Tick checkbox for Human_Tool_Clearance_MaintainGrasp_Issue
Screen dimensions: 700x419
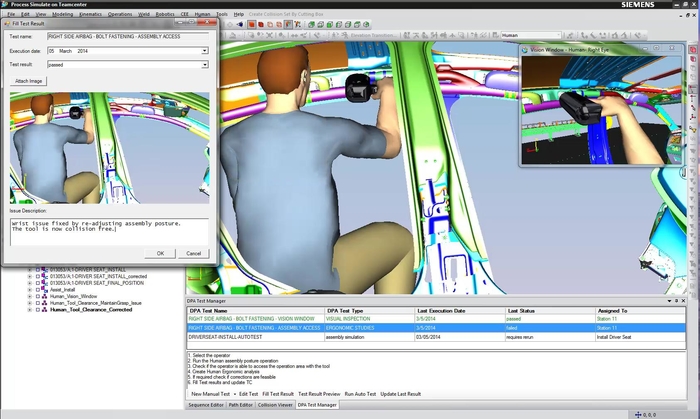pos(38,303)
